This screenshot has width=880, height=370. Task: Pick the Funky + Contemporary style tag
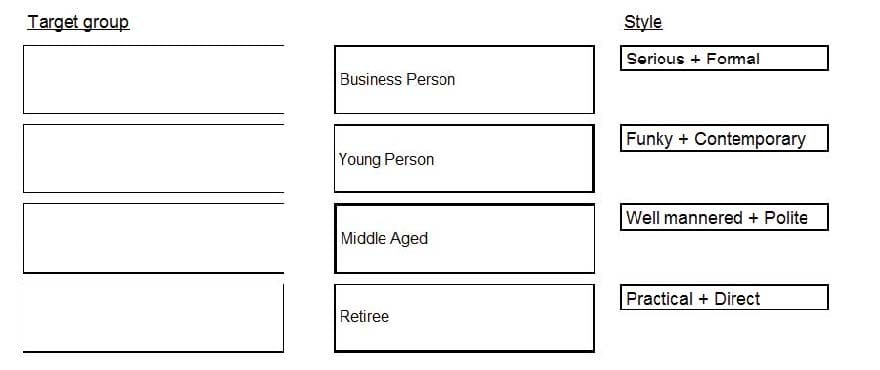tap(724, 138)
